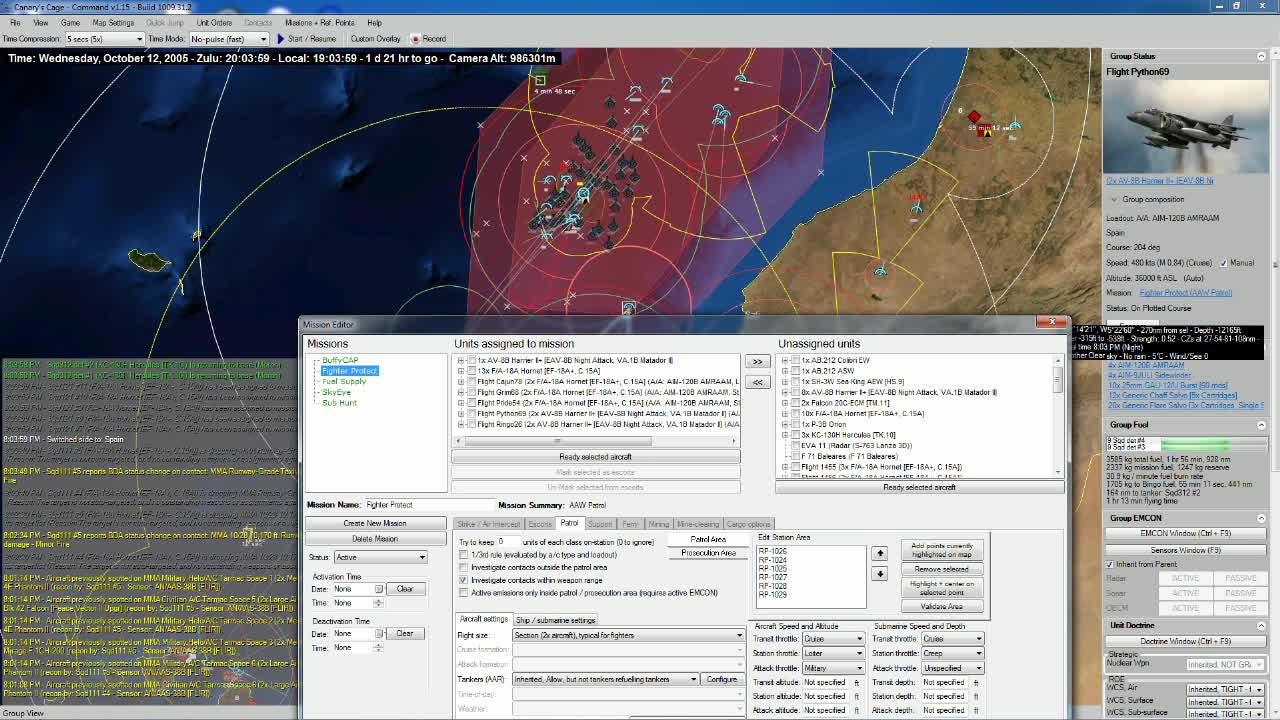1280x720 pixels.
Task: Select BuffyCAP mission in Missions list
Action: [340, 360]
